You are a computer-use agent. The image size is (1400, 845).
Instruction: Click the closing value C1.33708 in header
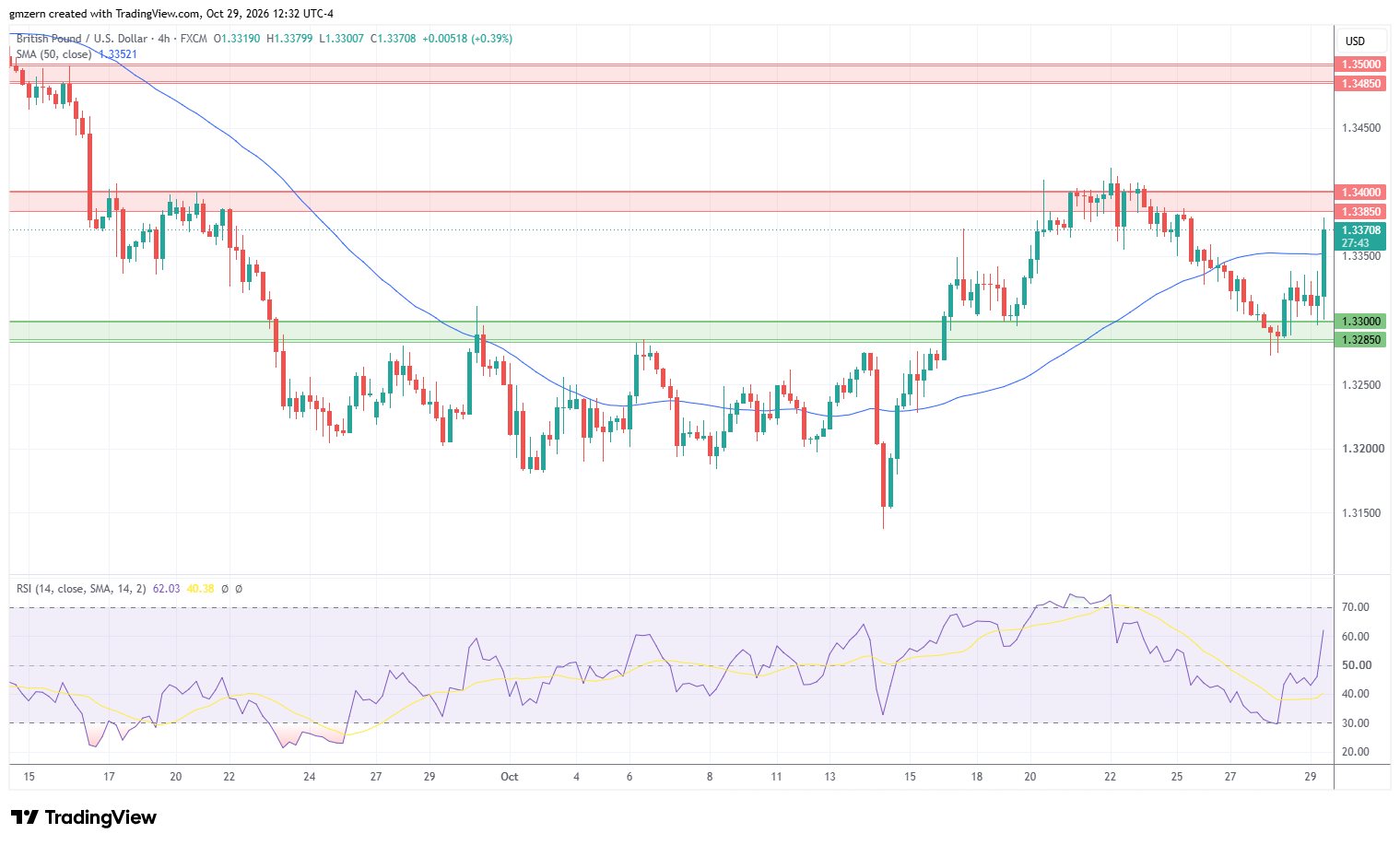click(394, 39)
